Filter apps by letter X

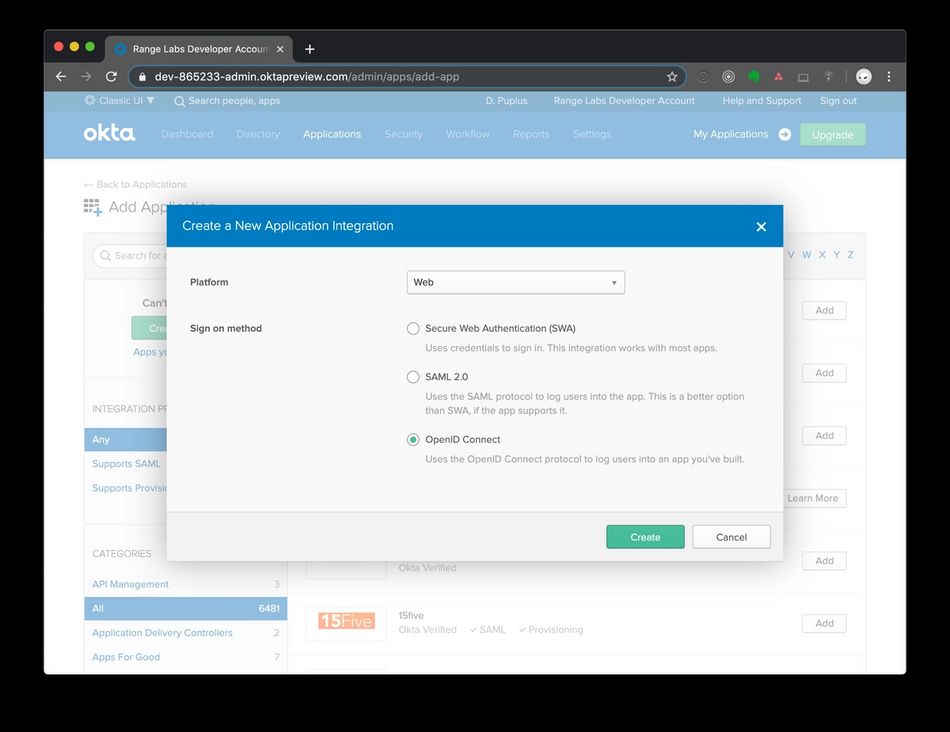tap(822, 255)
